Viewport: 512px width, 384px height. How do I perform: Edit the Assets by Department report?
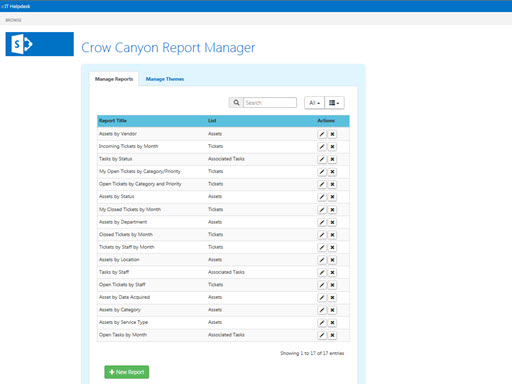point(322,222)
